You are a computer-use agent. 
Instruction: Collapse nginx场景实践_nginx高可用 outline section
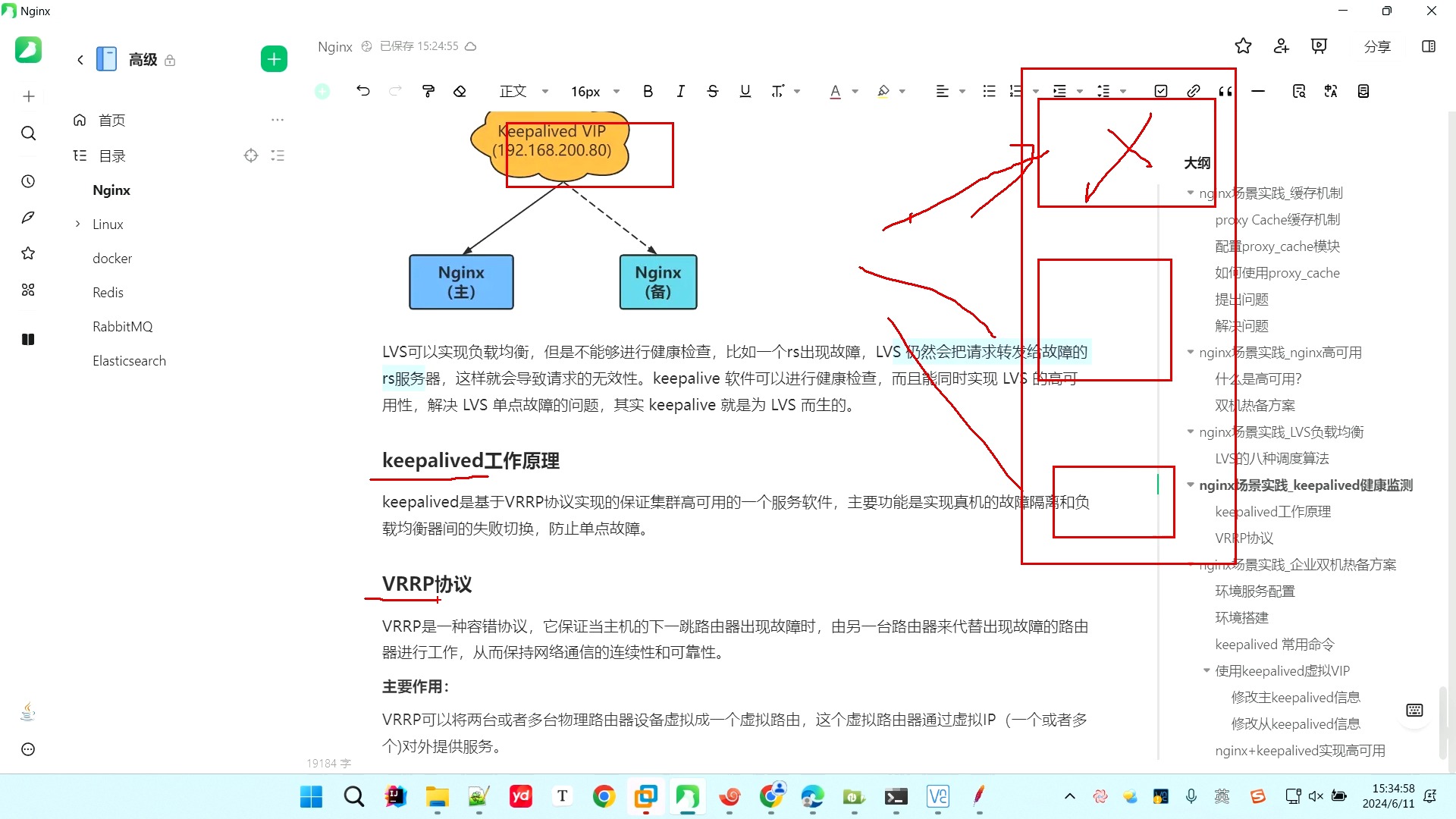tap(1191, 352)
